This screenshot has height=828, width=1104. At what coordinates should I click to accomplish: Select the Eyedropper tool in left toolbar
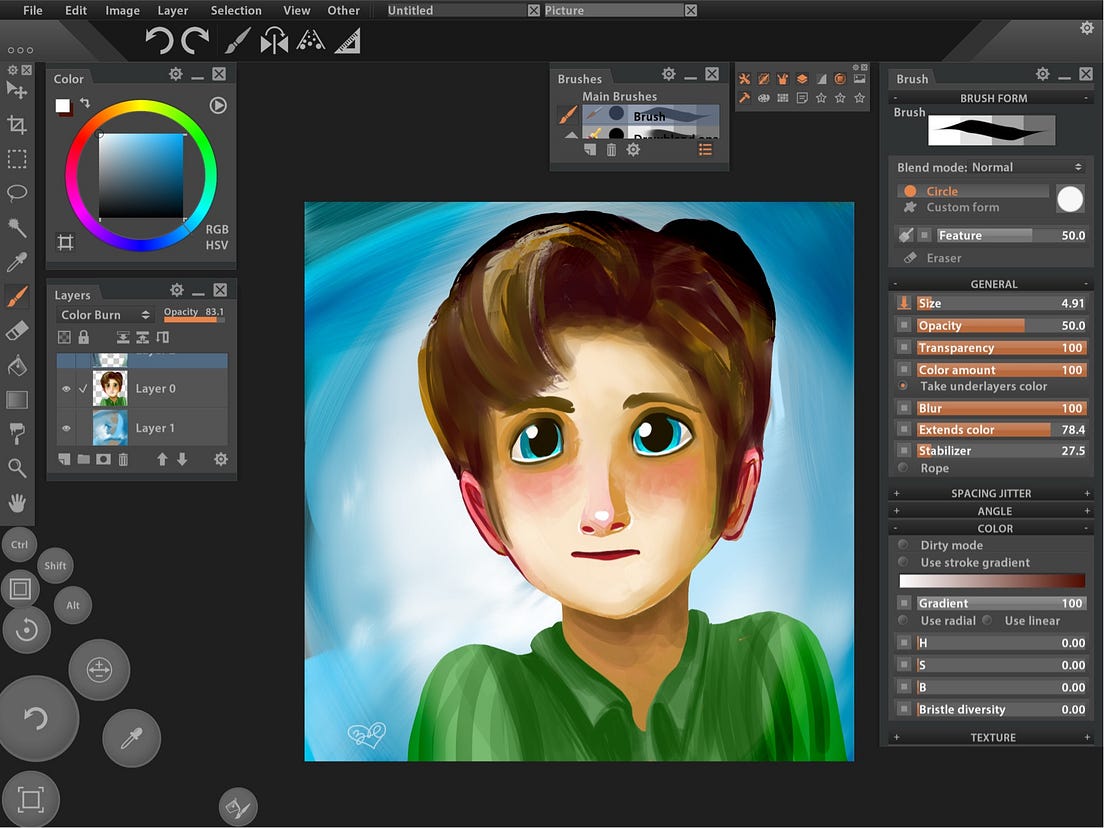(17, 262)
